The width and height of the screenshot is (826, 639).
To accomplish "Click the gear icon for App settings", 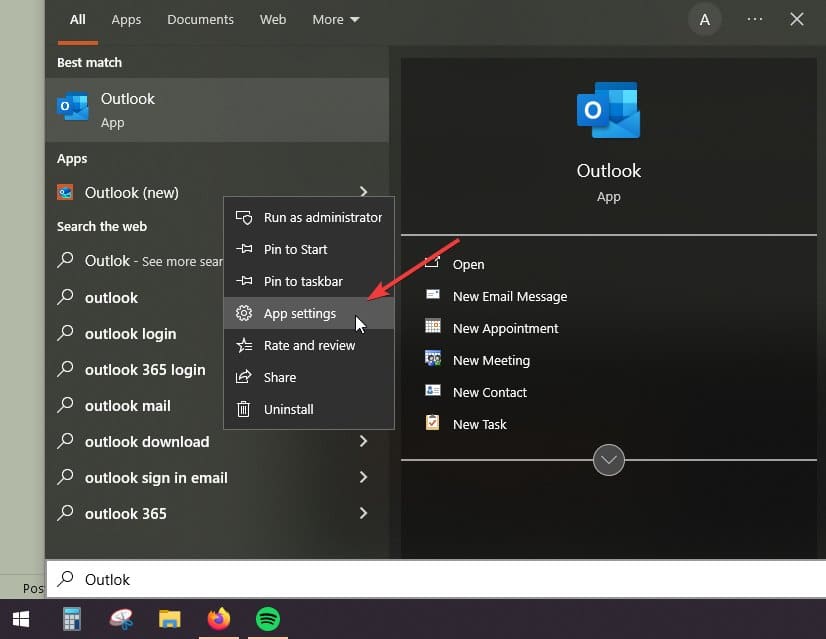I will [243, 313].
